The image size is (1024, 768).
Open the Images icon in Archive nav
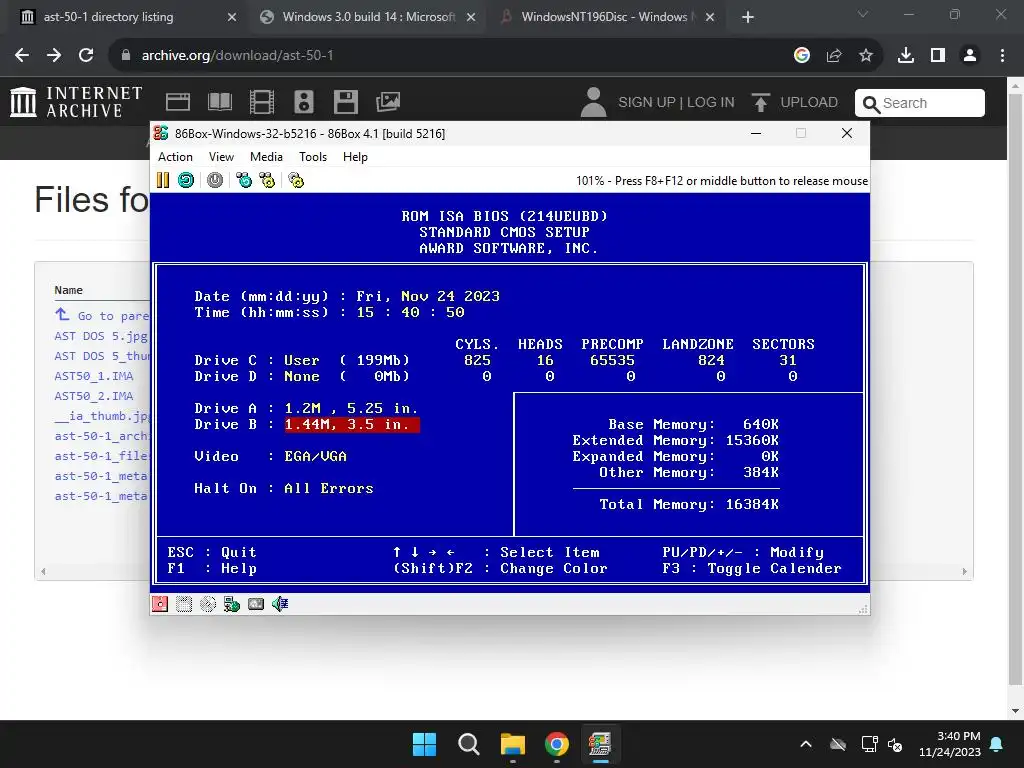[388, 102]
